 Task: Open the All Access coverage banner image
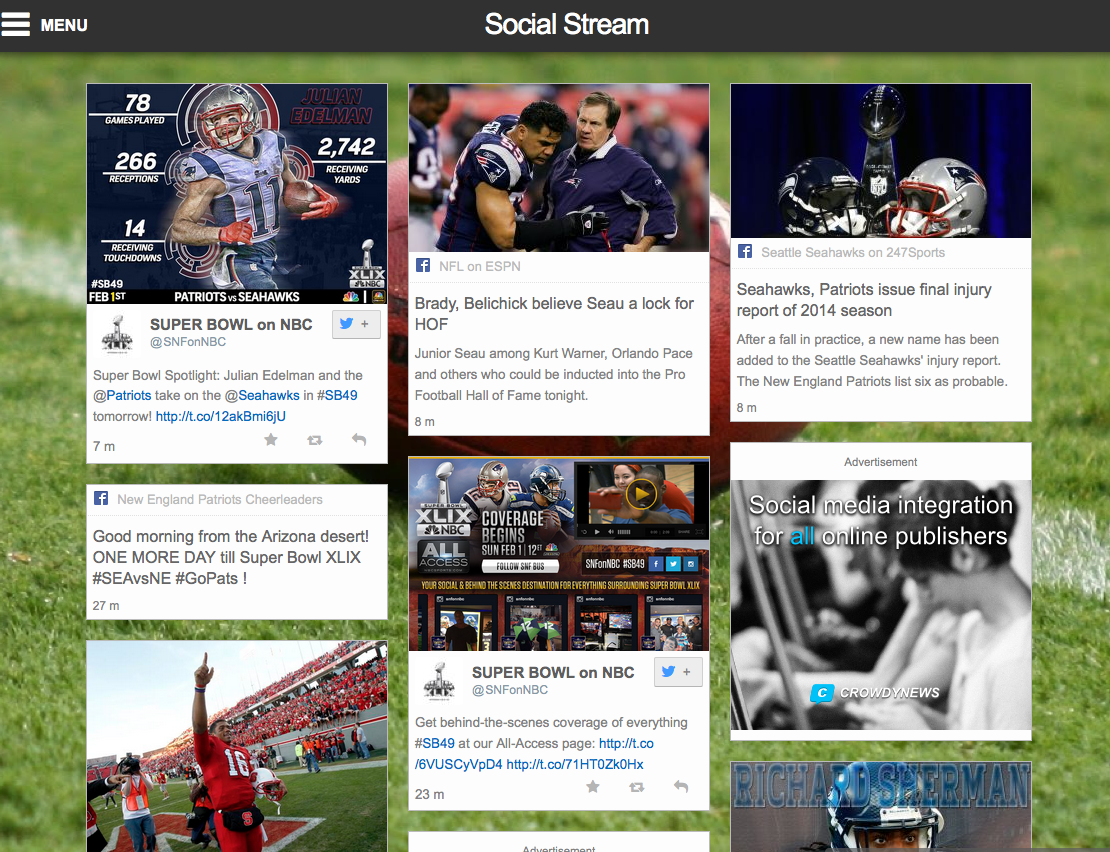[x=559, y=554]
